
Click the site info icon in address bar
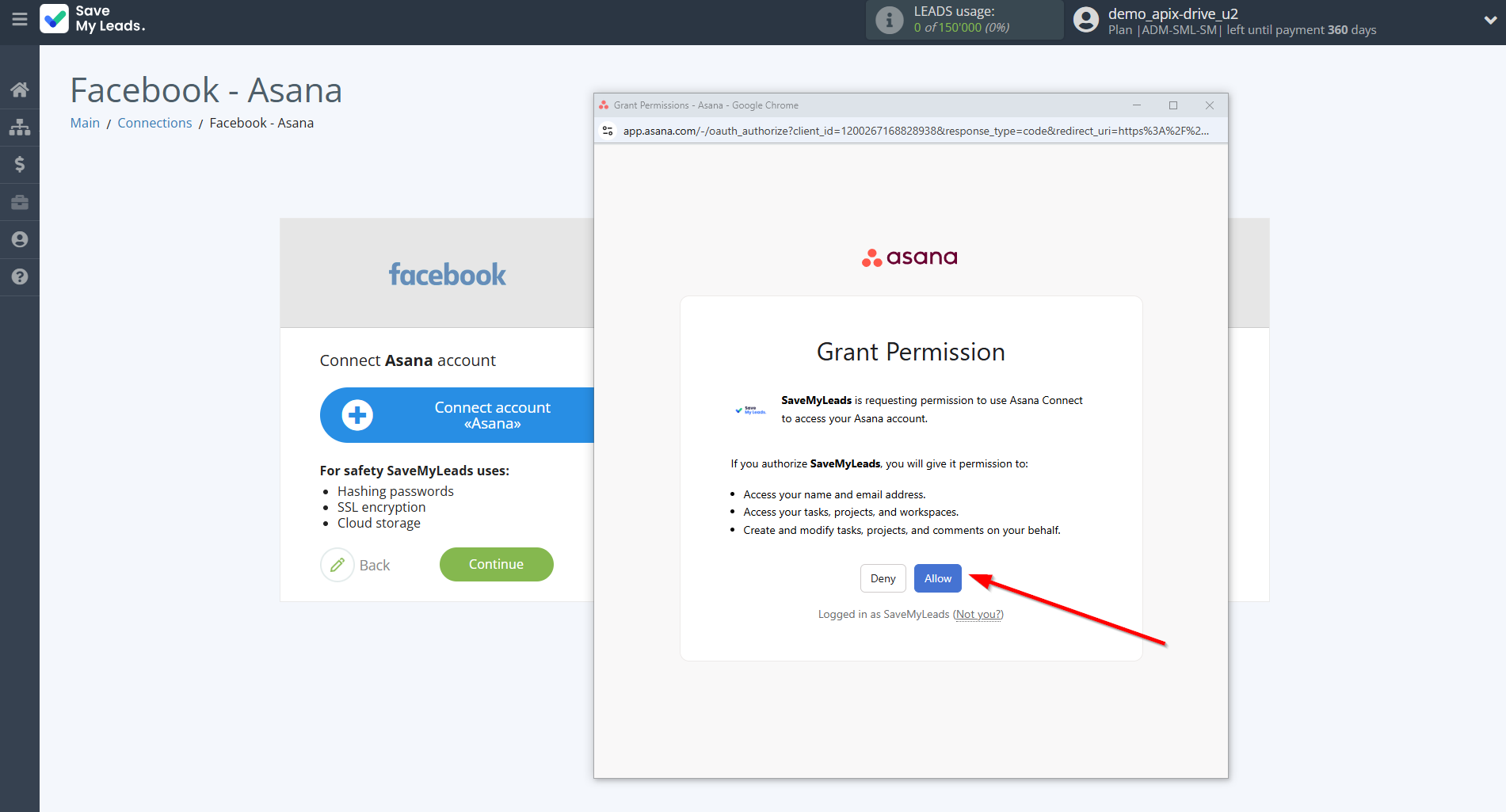click(x=608, y=131)
